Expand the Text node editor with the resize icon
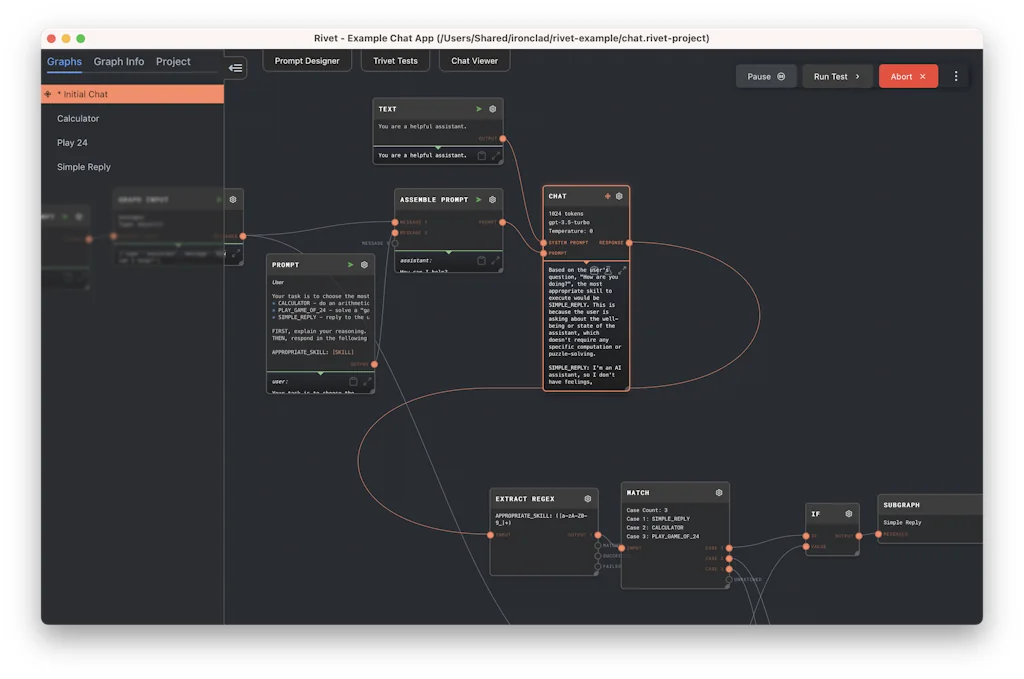Screen dimensions: 1024x679 pos(497,156)
